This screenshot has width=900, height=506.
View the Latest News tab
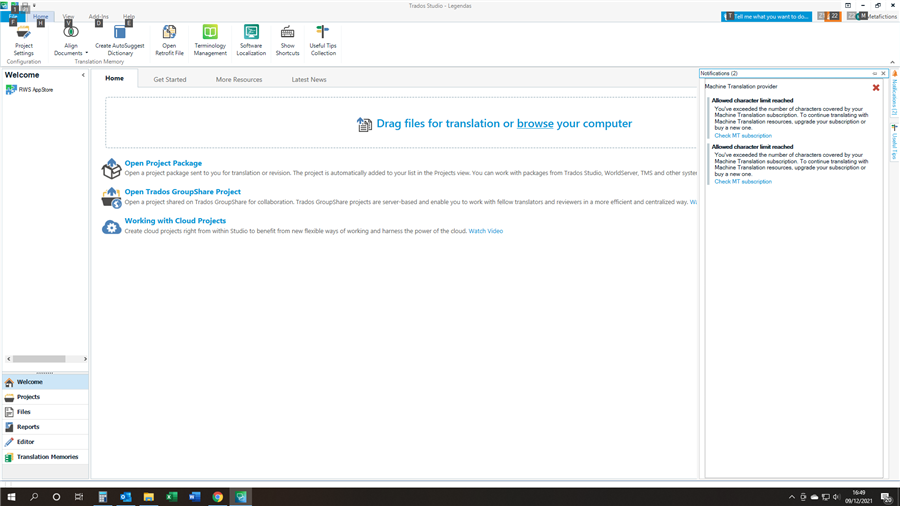[x=309, y=80]
